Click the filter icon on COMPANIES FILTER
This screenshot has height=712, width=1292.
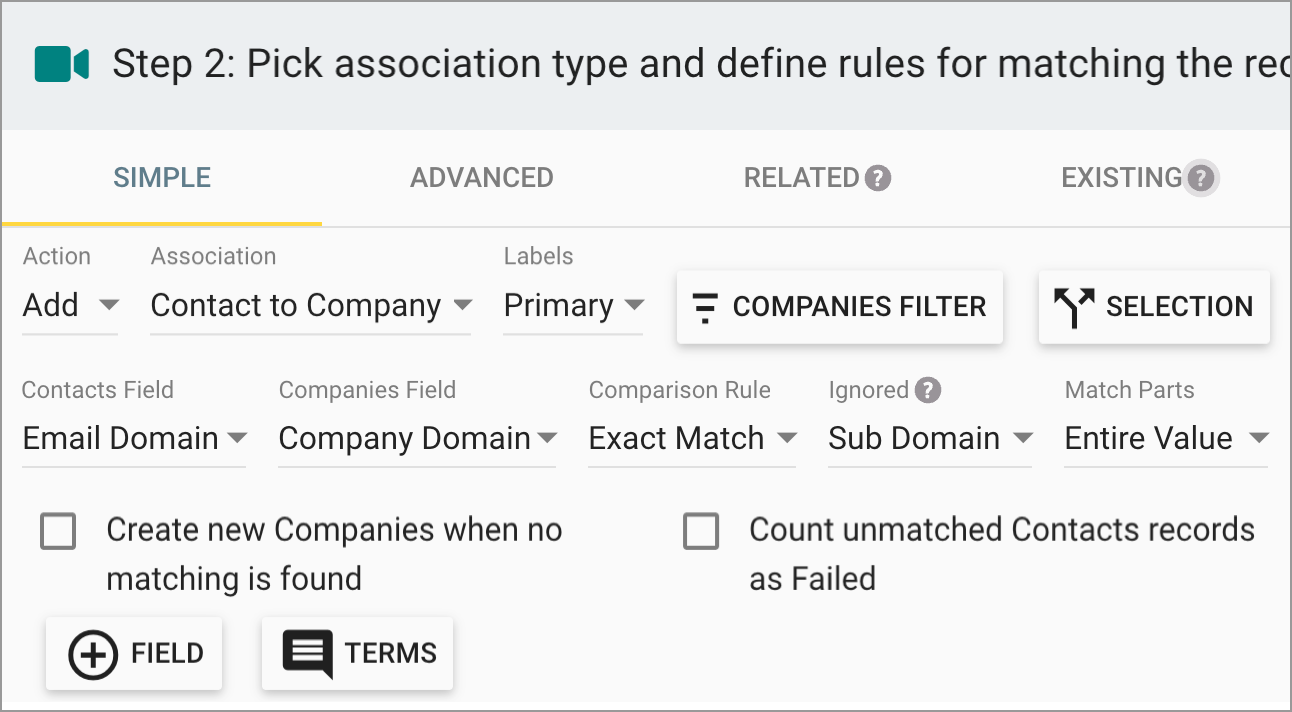tap(704, 307)
